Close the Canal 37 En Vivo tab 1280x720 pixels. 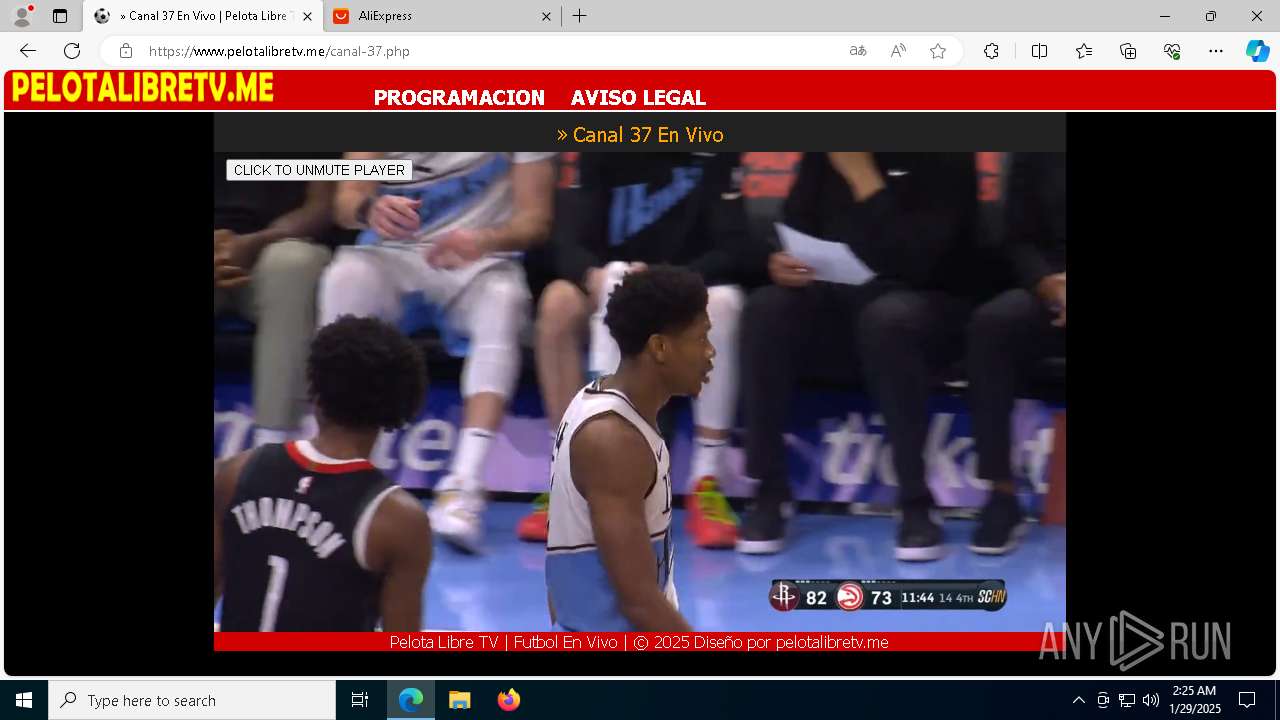pos(307,16)
